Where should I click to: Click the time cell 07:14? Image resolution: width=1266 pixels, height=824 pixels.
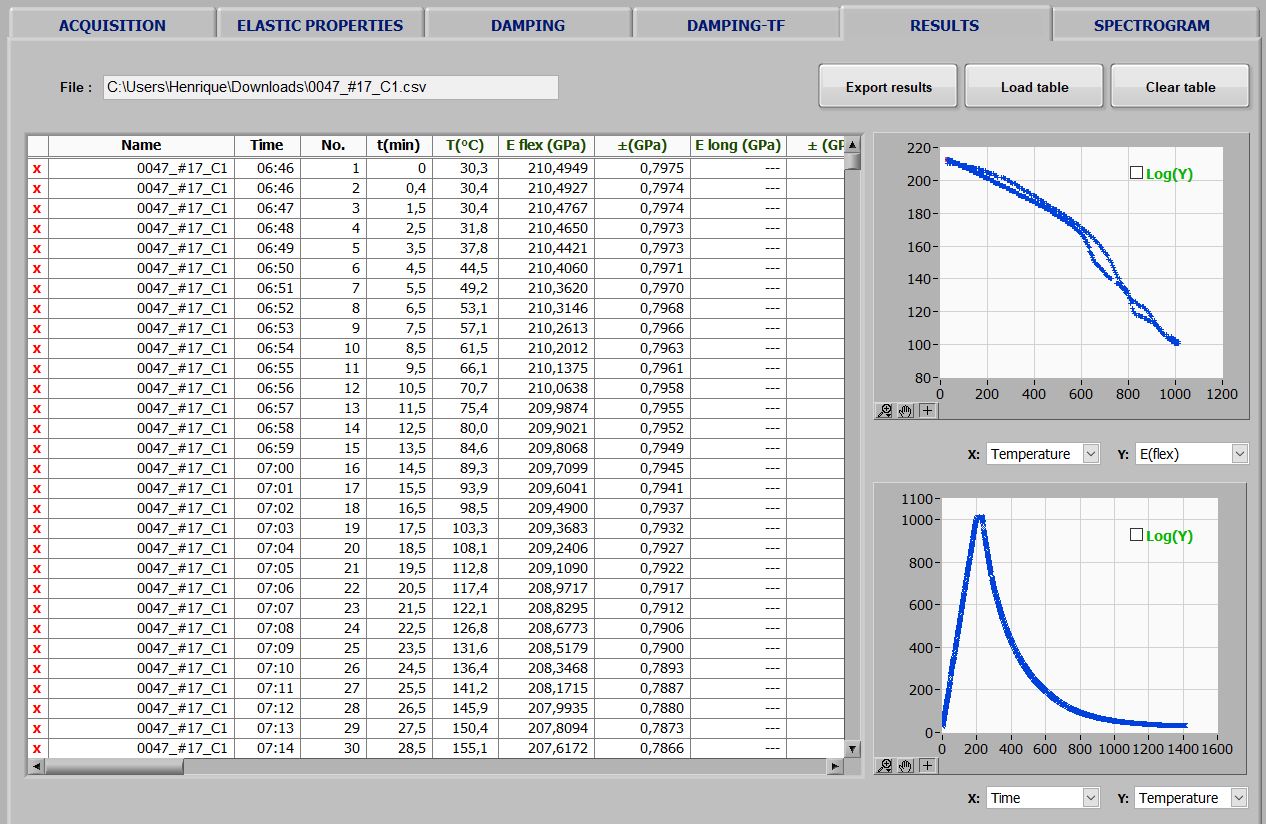(267, 748)
